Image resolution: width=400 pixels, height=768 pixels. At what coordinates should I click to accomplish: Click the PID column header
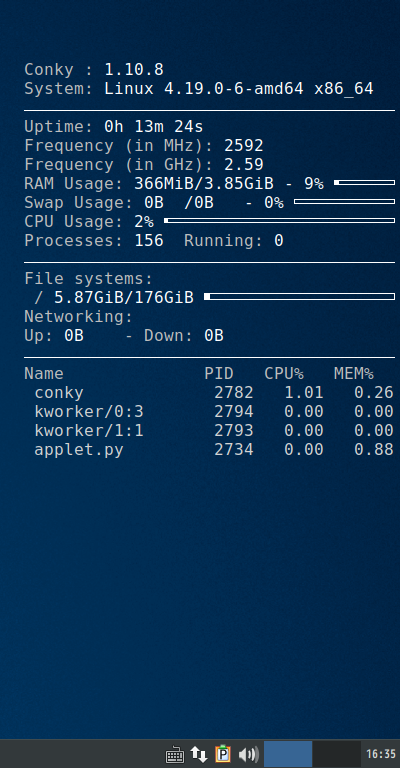[219, 374]
